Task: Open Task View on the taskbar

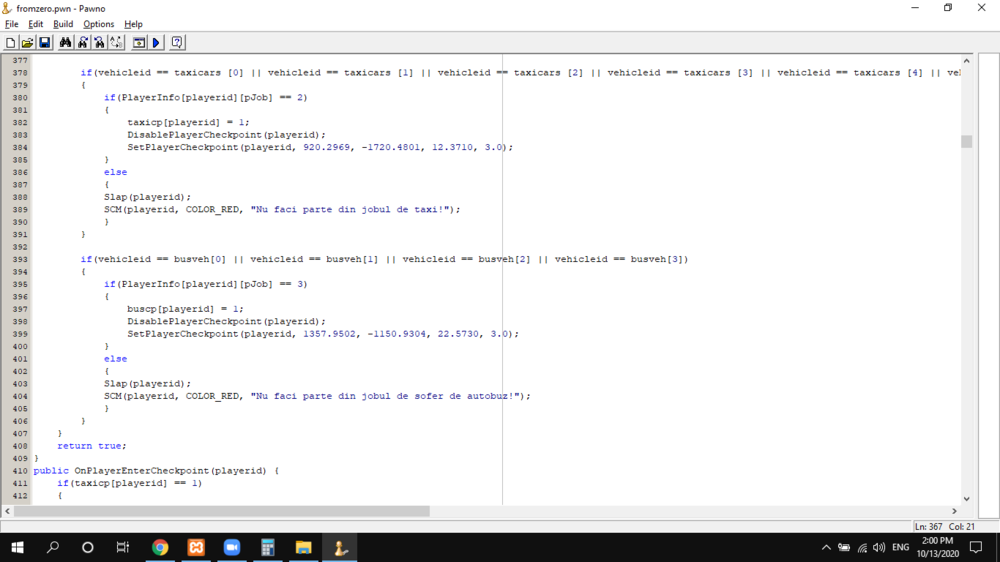Action: [x=122, y=547]
